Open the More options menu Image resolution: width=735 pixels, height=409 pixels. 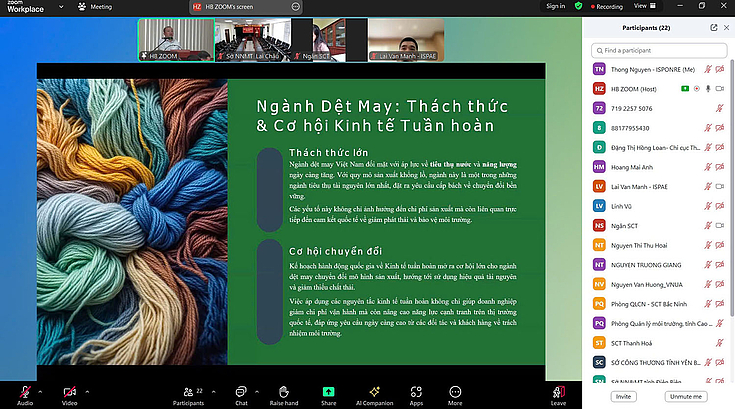tap(455, 393)
